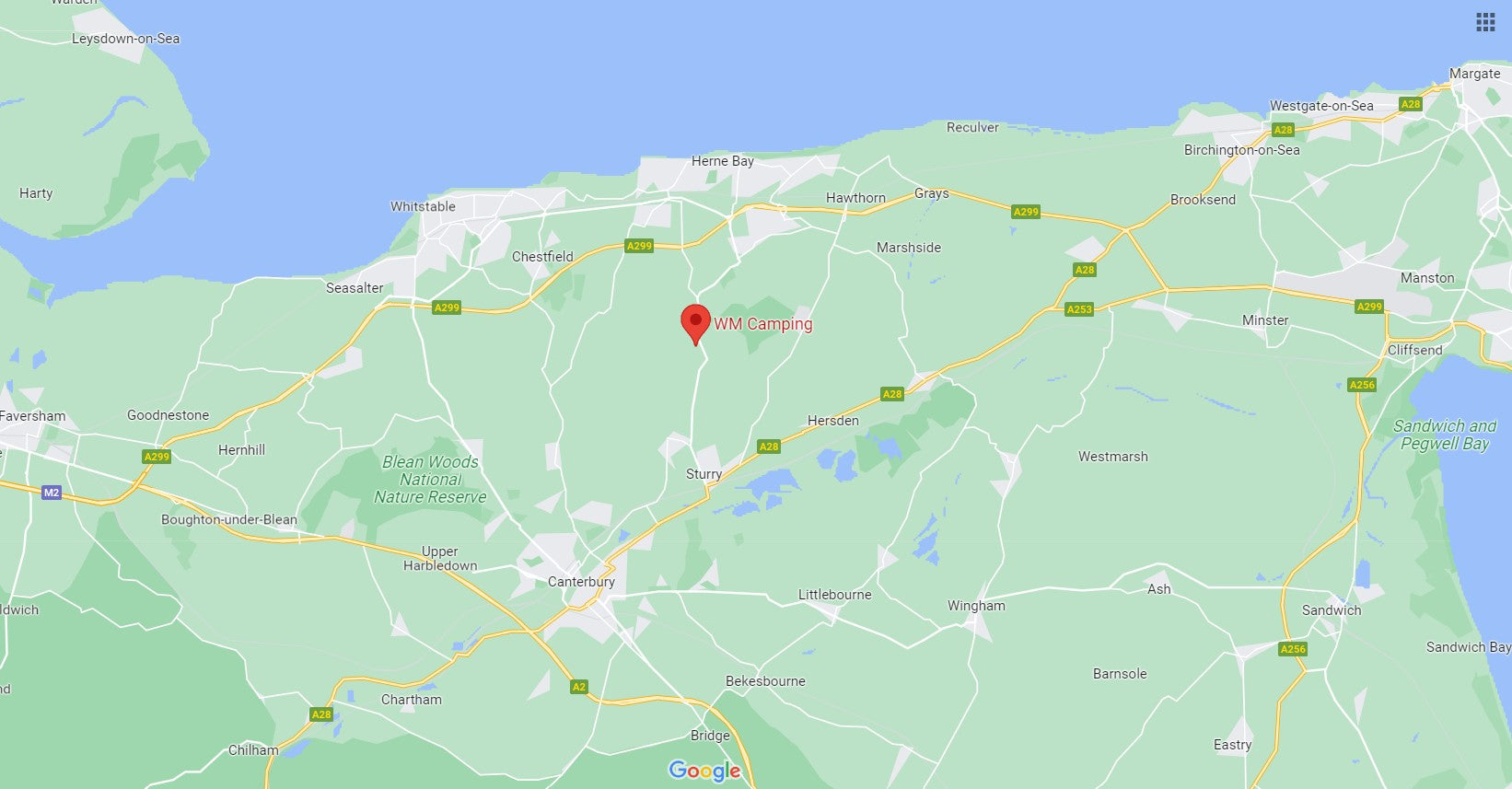Open the Google apps grid icon
The image size is (1512, 789).
click(1485, 22)
